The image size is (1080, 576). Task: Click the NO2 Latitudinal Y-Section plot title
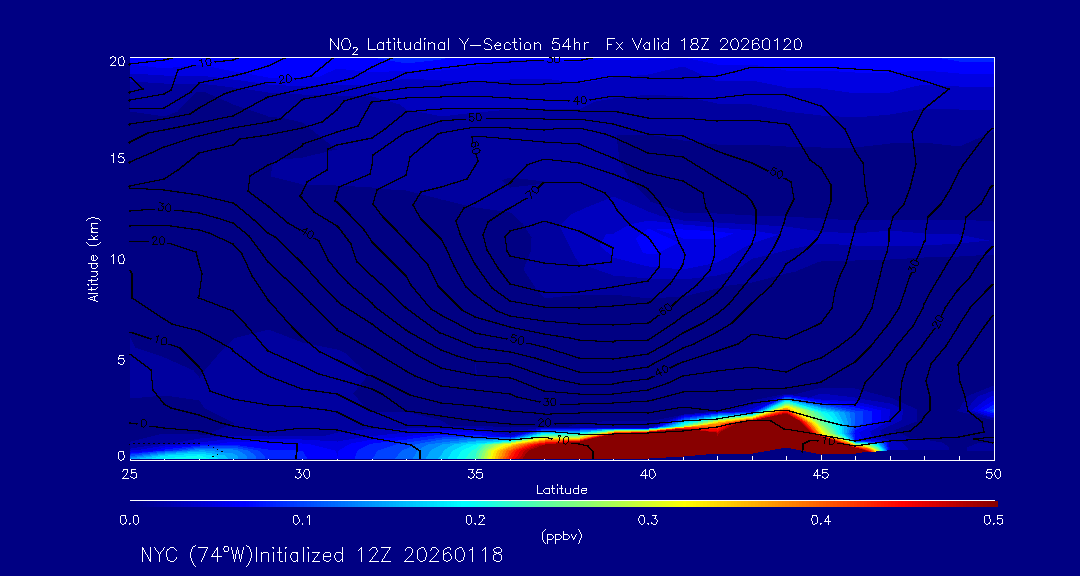coord(565,45)
